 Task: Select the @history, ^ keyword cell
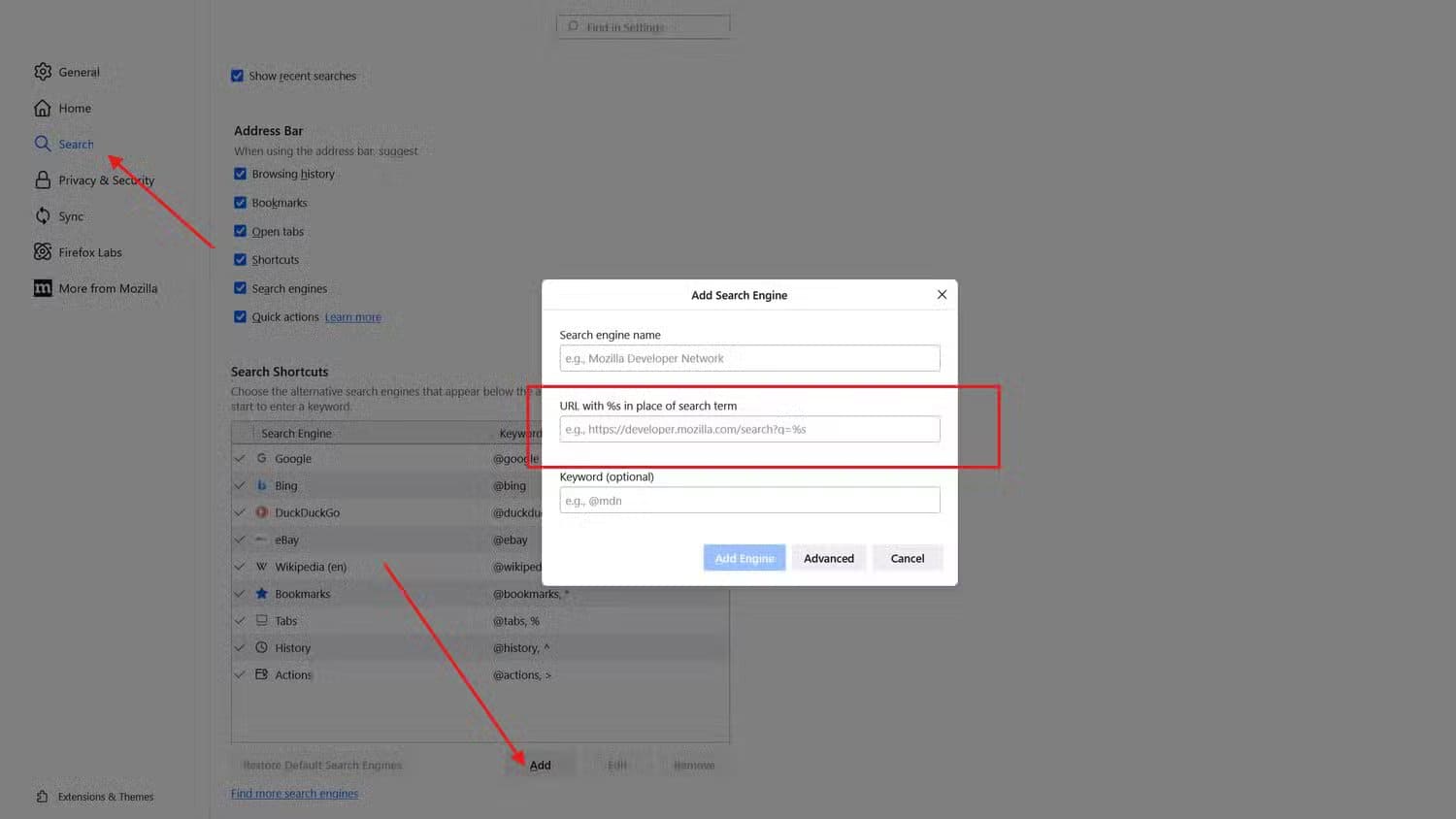pos(520,648)
